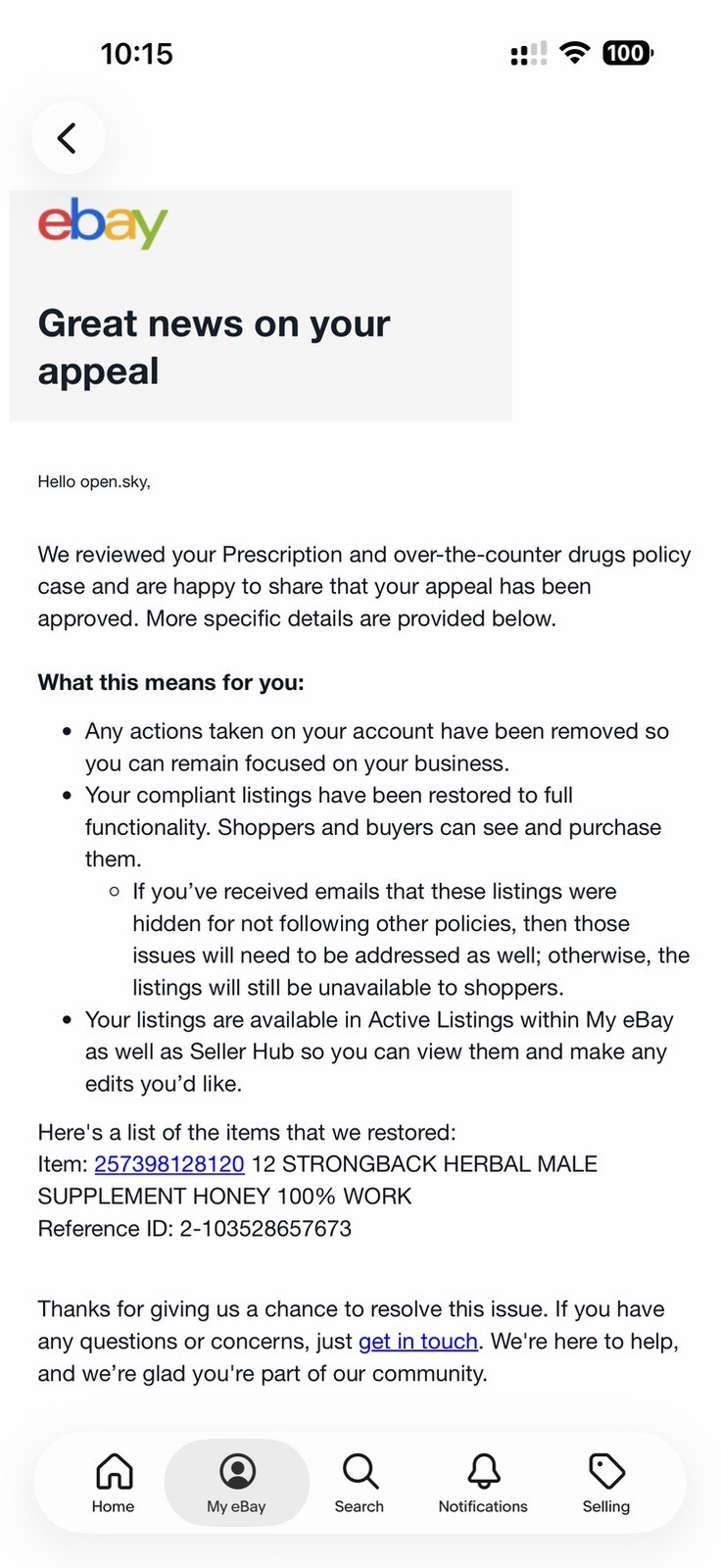Tap the 10:15 clock in status bar
This screenshot has height=1568, width=721.
[136, 53]
